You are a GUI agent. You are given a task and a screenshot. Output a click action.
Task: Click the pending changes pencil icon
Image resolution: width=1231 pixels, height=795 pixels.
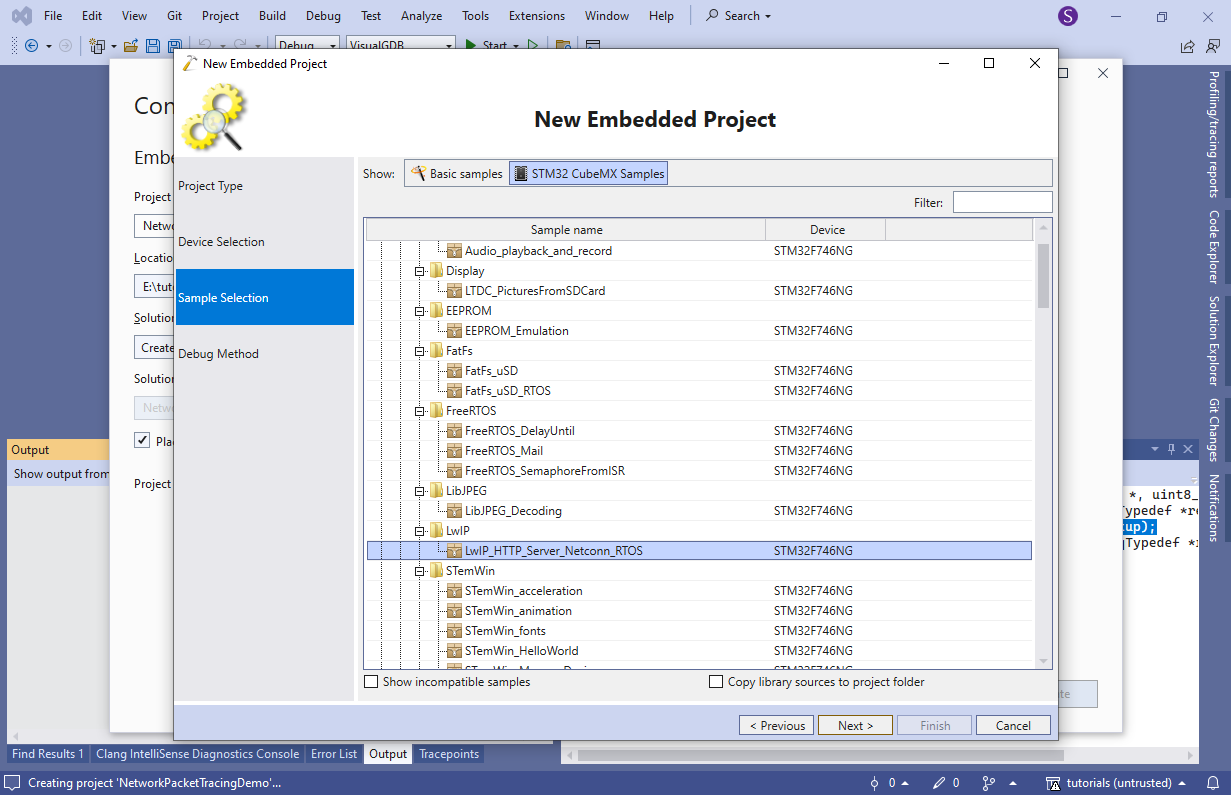coord(939,783)
